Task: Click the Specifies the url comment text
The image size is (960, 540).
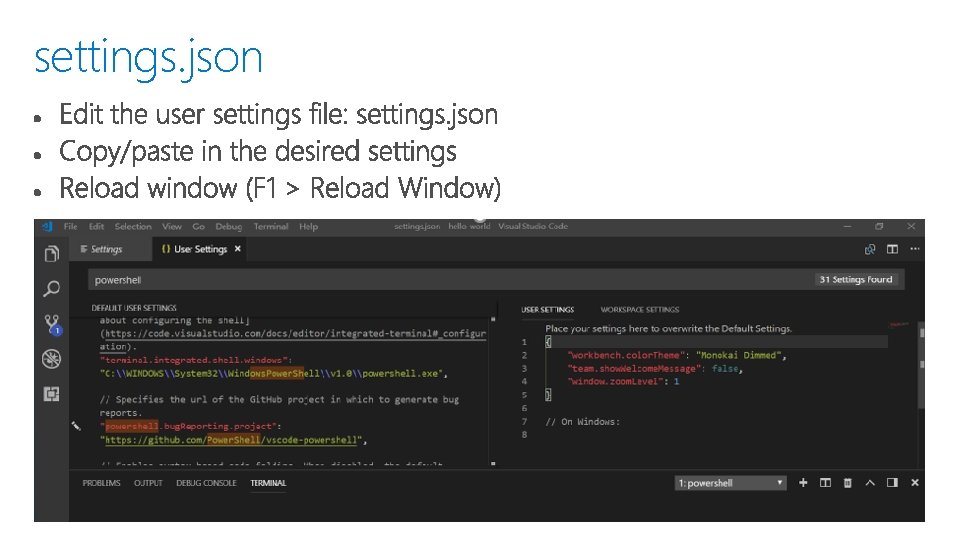Action: click(x=279, y=406)
